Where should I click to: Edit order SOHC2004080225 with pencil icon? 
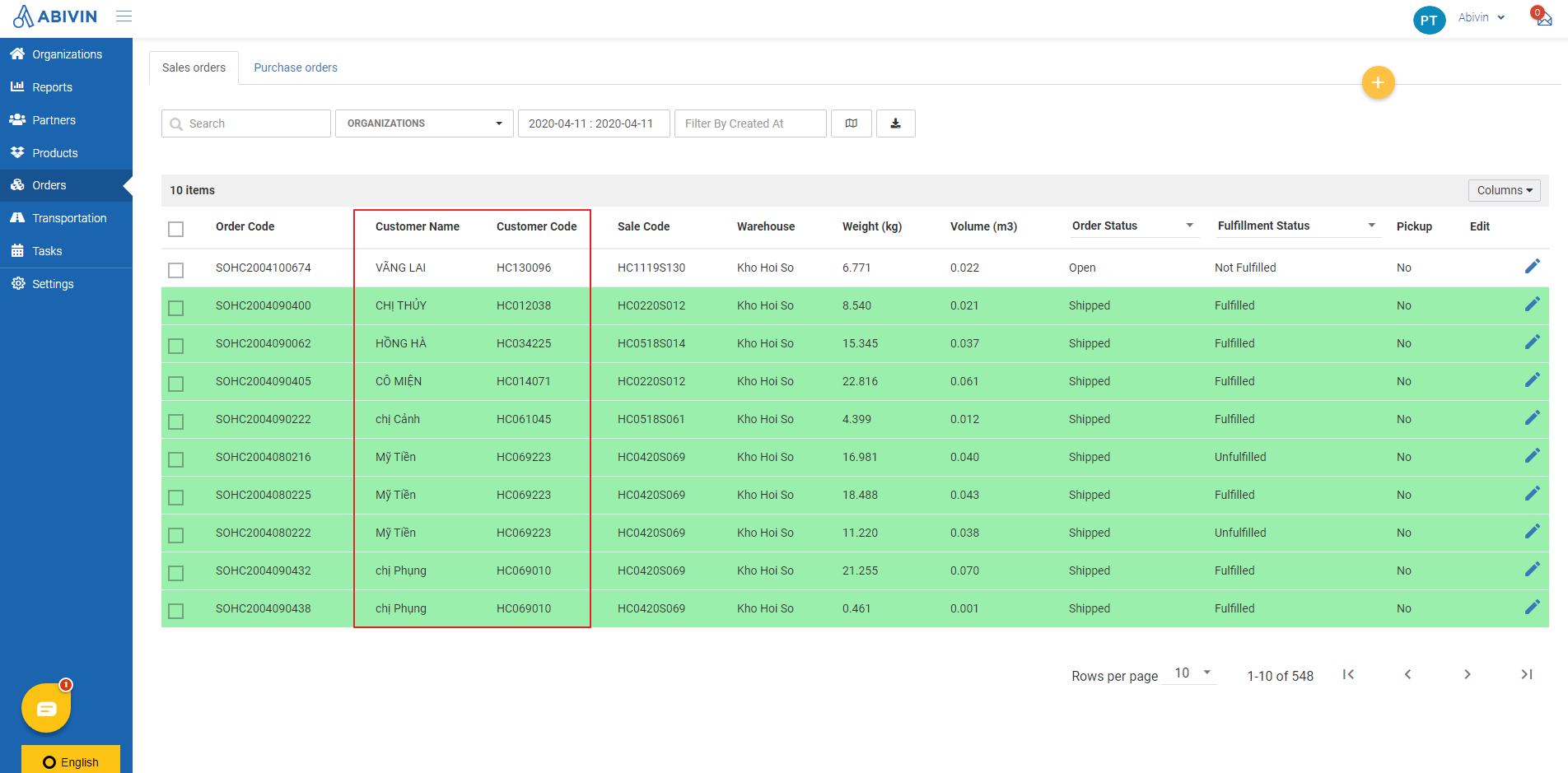tap(1532, 494)
